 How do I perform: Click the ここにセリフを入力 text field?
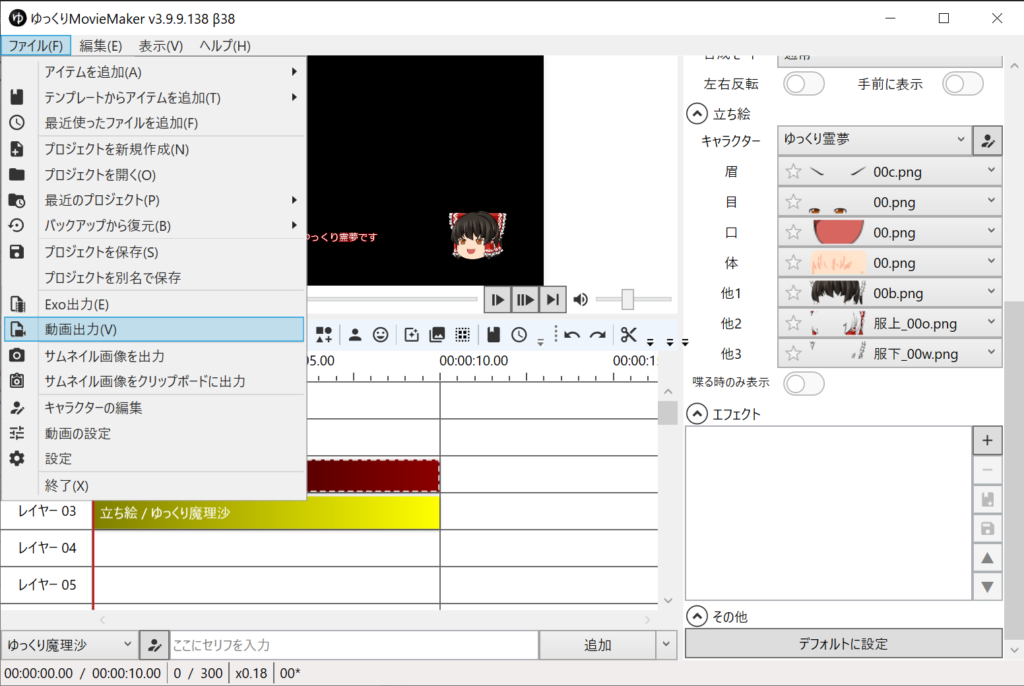coord(354,645)
